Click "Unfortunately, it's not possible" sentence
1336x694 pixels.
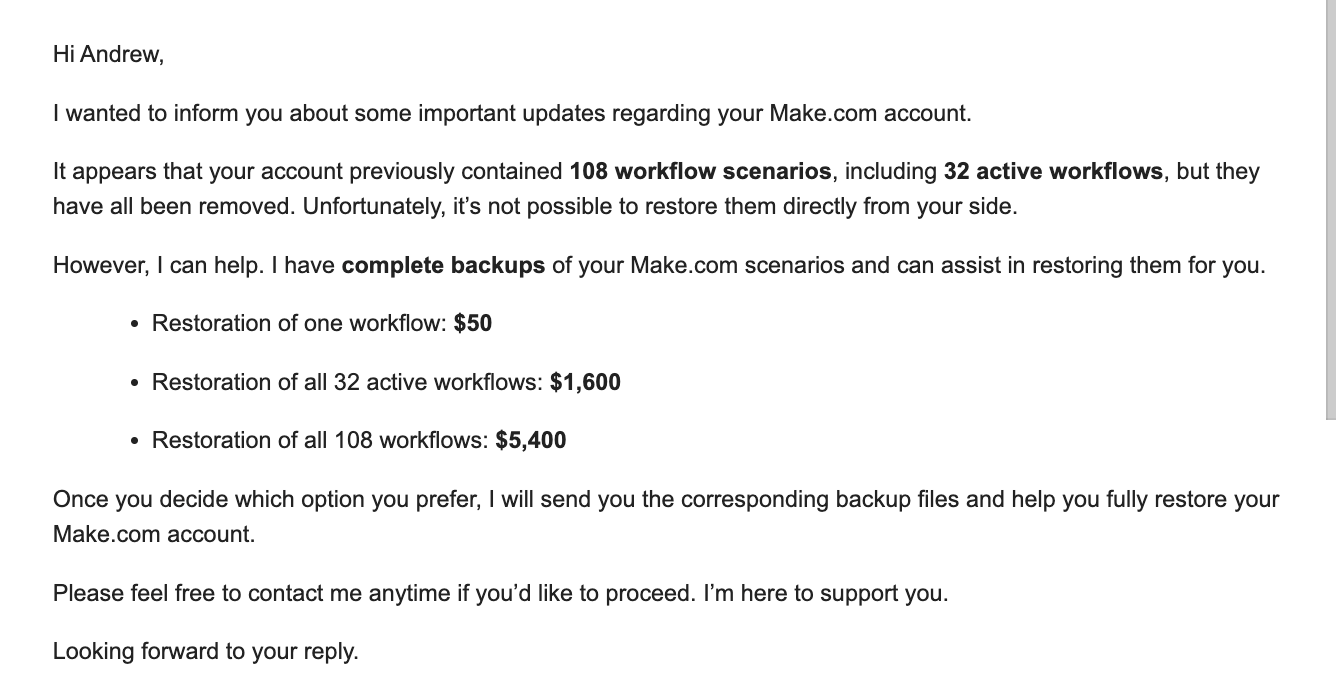(658, 208)
